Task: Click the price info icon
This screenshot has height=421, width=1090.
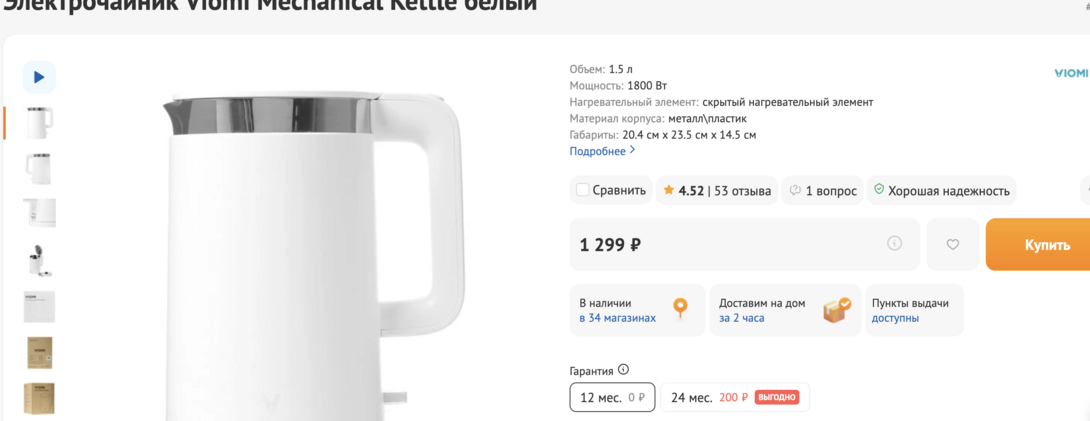Action: [894, 244]
